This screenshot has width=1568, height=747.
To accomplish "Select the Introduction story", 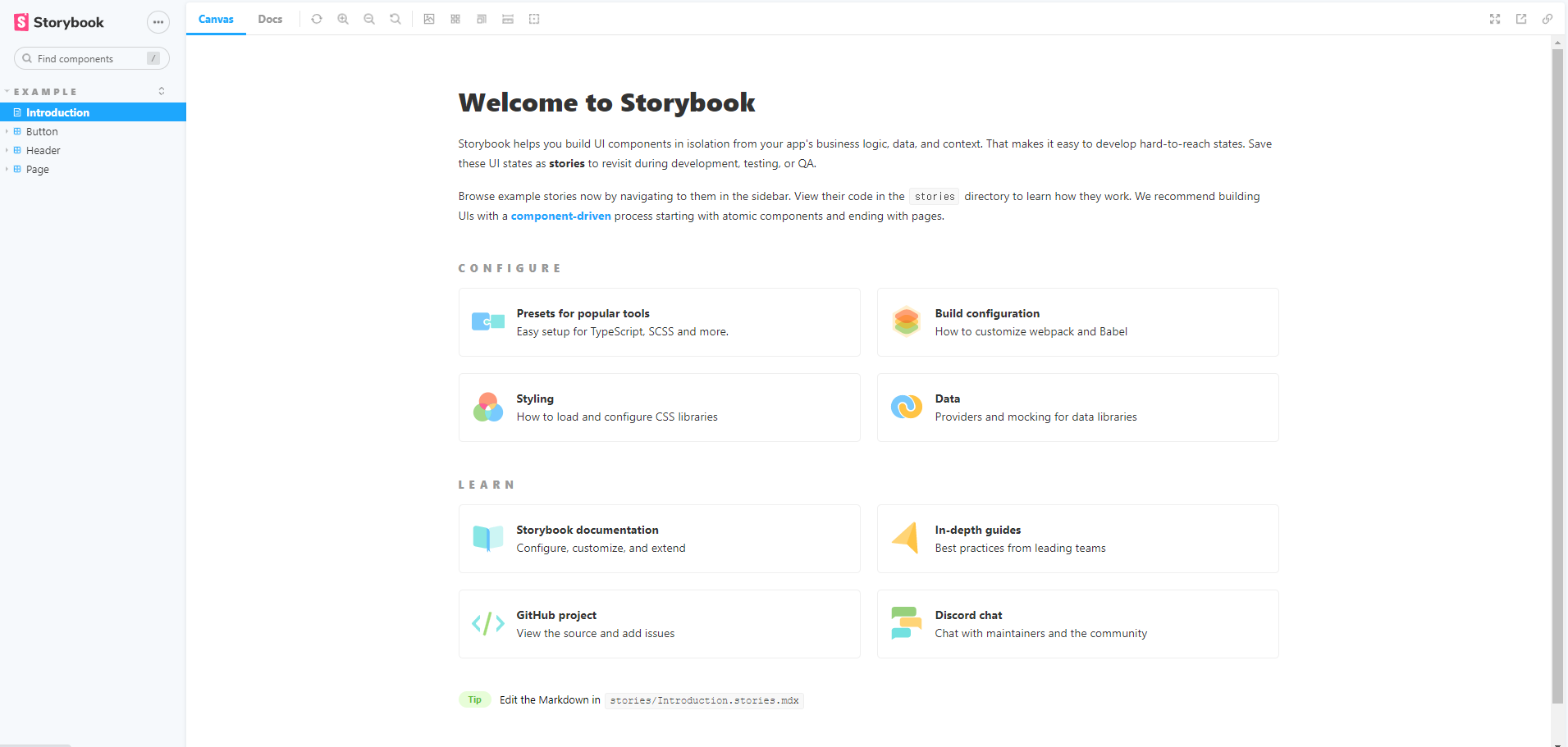I will pos(93,112).
